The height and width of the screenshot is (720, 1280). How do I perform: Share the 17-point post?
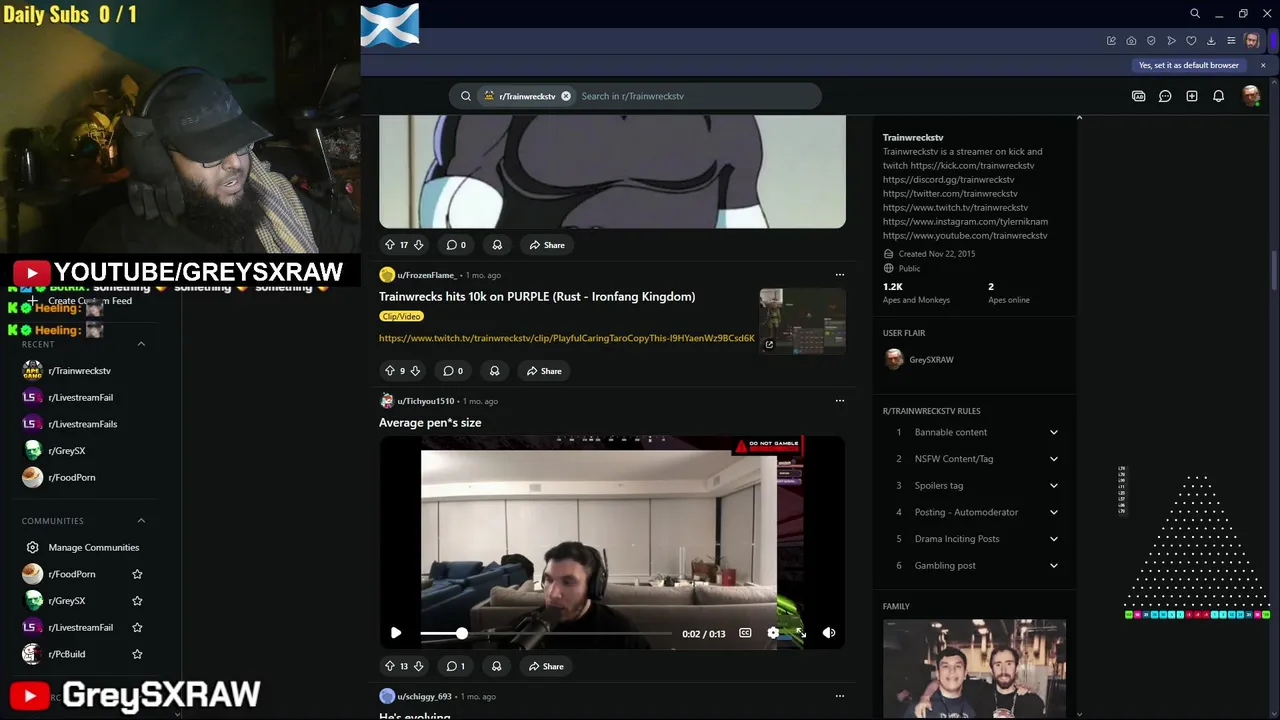tap(547, 245)
